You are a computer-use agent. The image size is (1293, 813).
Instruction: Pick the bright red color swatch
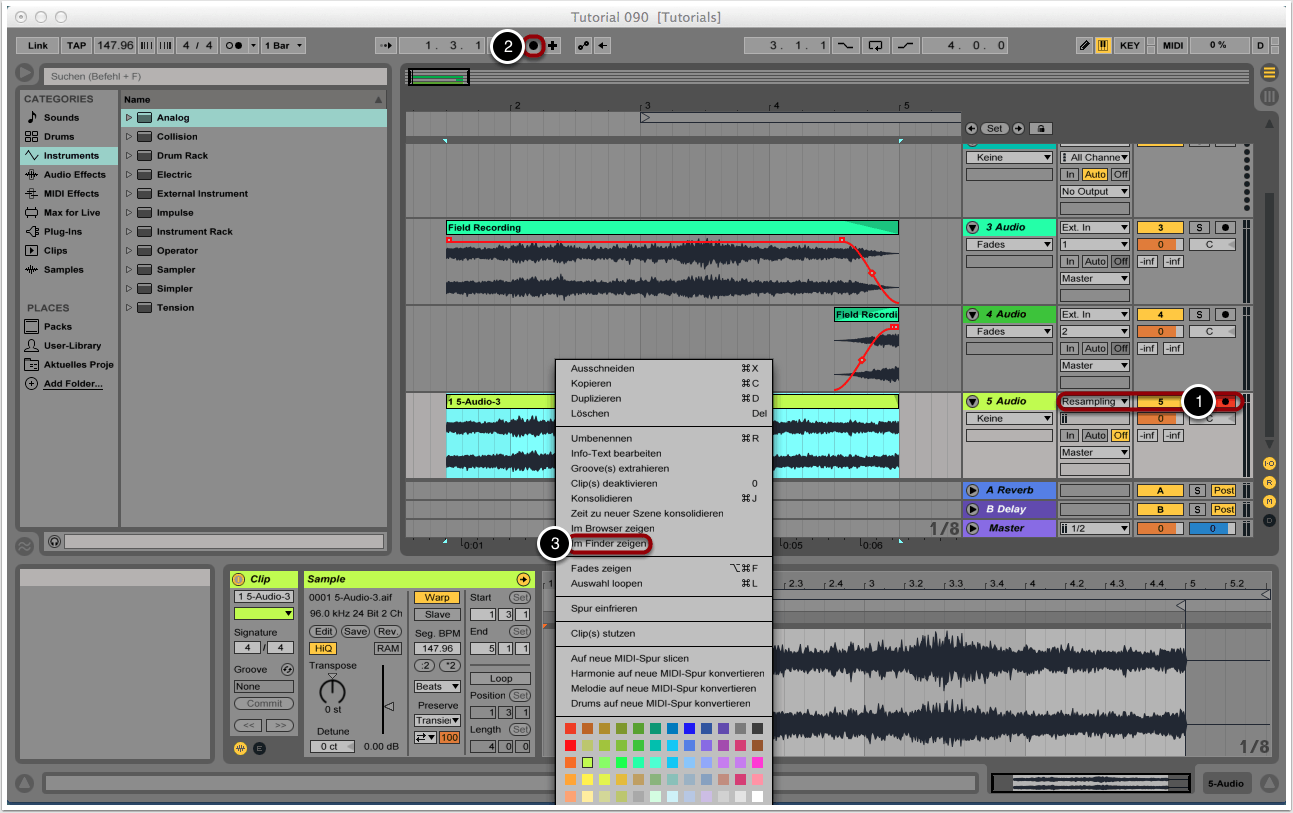(x=571, y=746)
